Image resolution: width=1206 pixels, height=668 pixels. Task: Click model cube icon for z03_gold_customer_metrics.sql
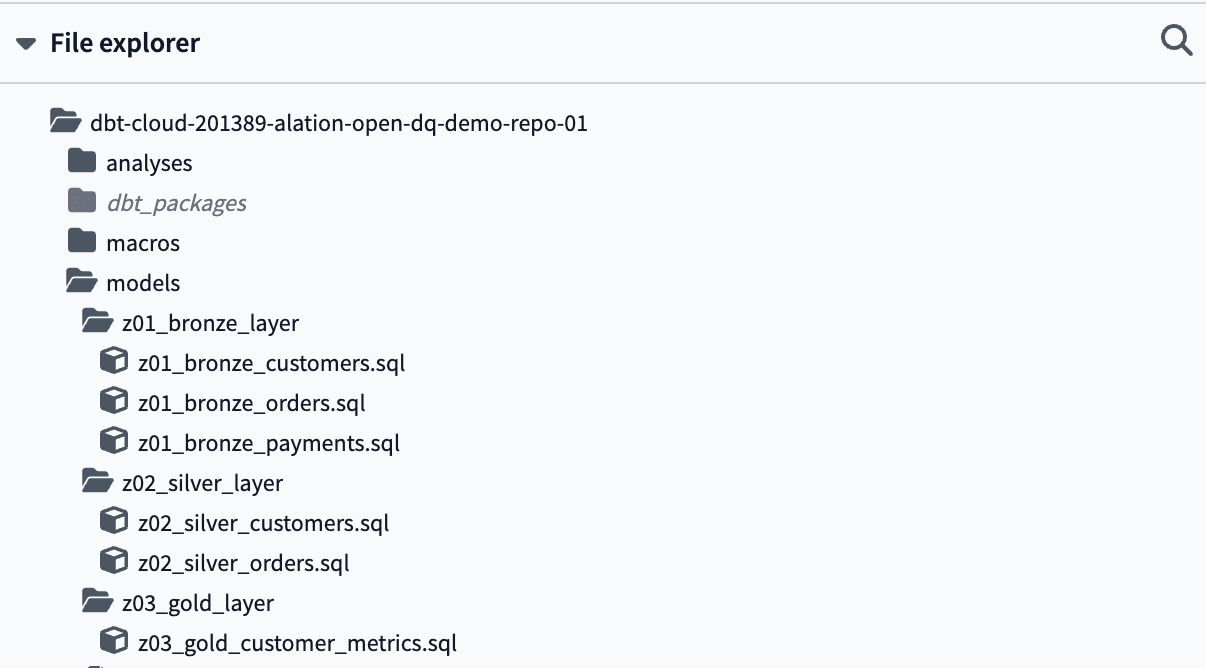tap(114, 642)
